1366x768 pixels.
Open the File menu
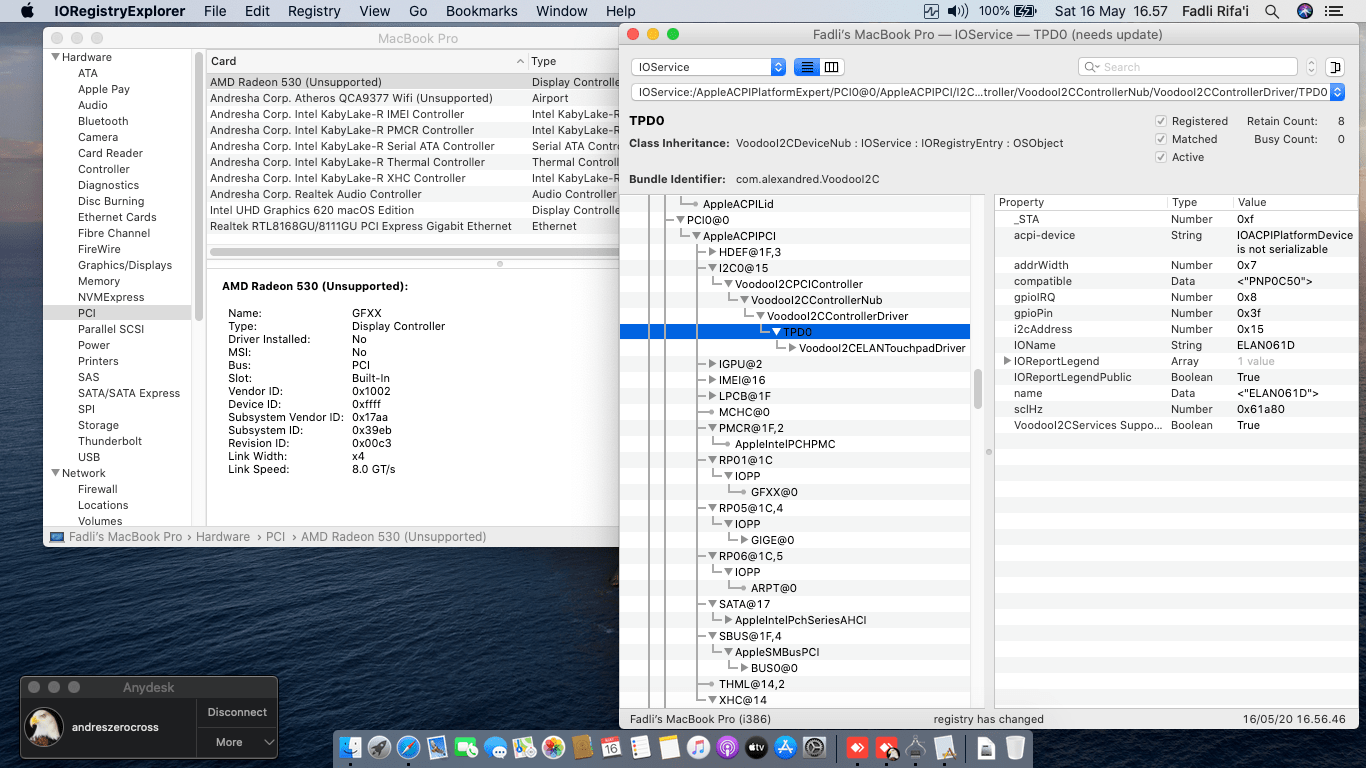tap(215, 11)
